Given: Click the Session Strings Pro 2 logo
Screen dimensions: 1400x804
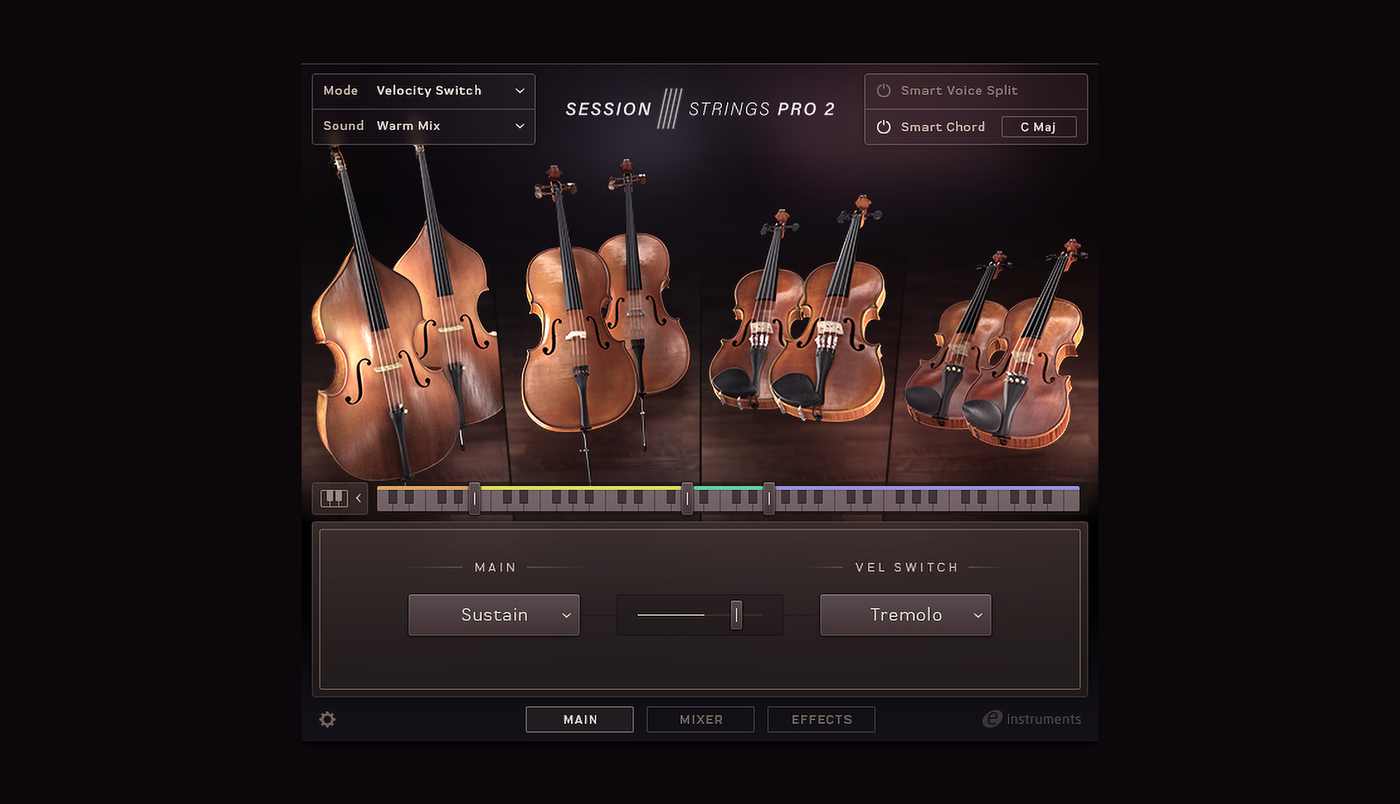Looking at the screenshot, I should (700, 109).
